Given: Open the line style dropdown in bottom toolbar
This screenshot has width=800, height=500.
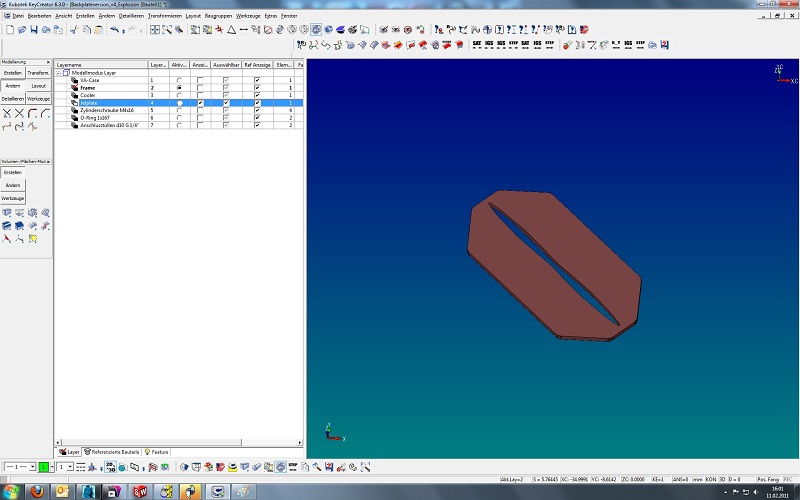Looking at the screenshot, I should point(32,467).
